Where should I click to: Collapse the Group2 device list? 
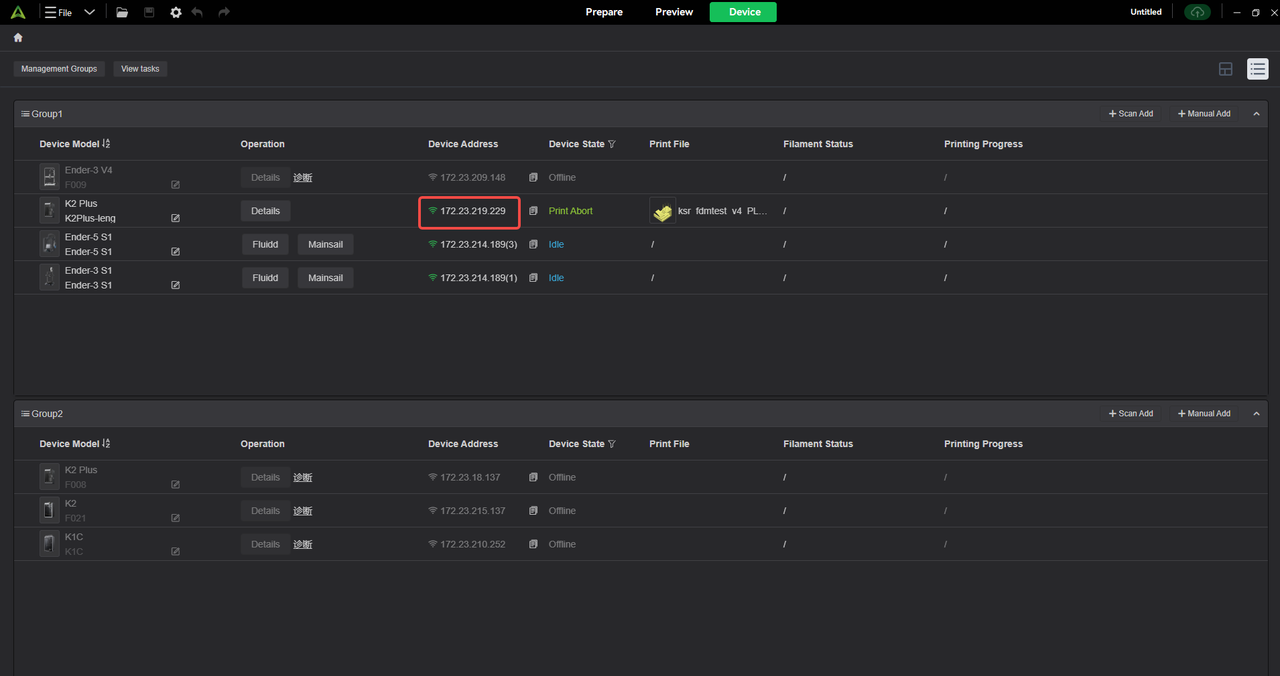[1256, 414]
